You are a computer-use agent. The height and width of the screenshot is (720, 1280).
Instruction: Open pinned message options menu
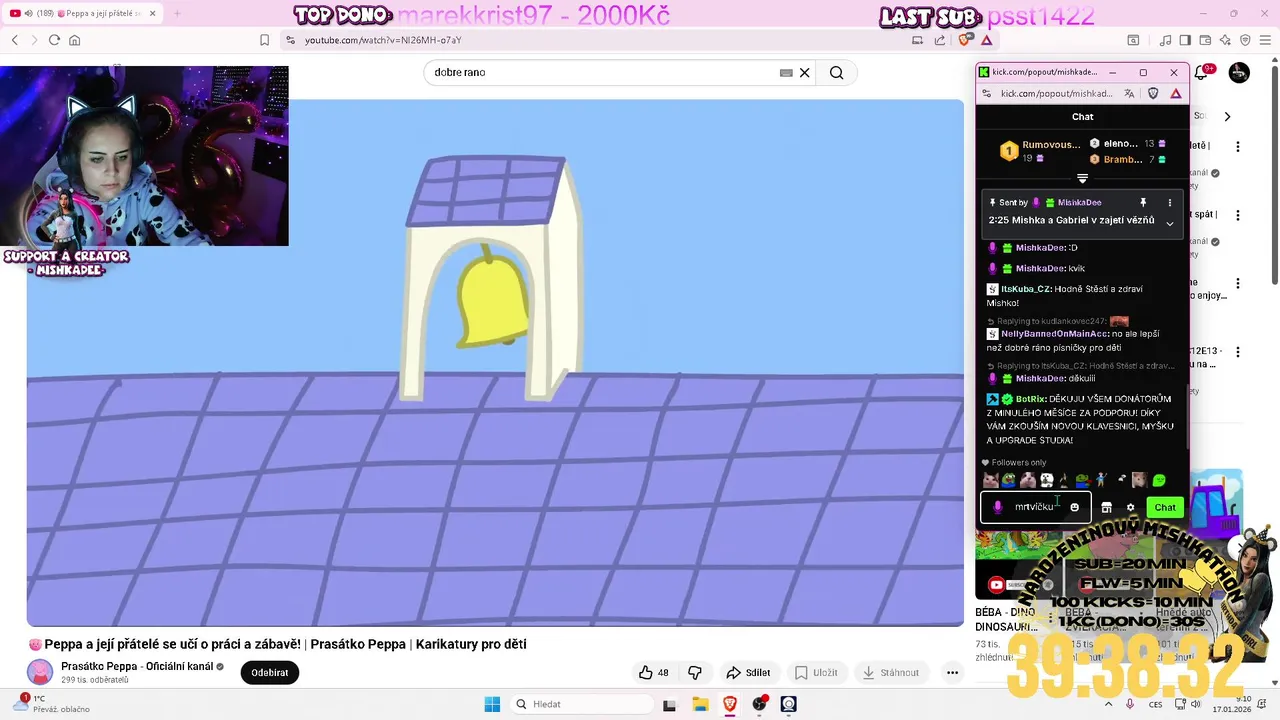point(1169,203)
